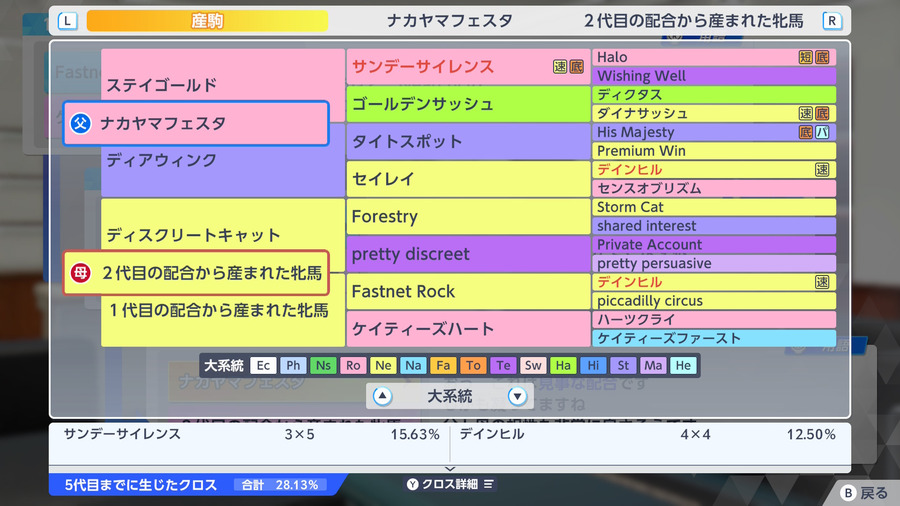Select the ナカヤマフェスタ sire cell

(196, 123)
